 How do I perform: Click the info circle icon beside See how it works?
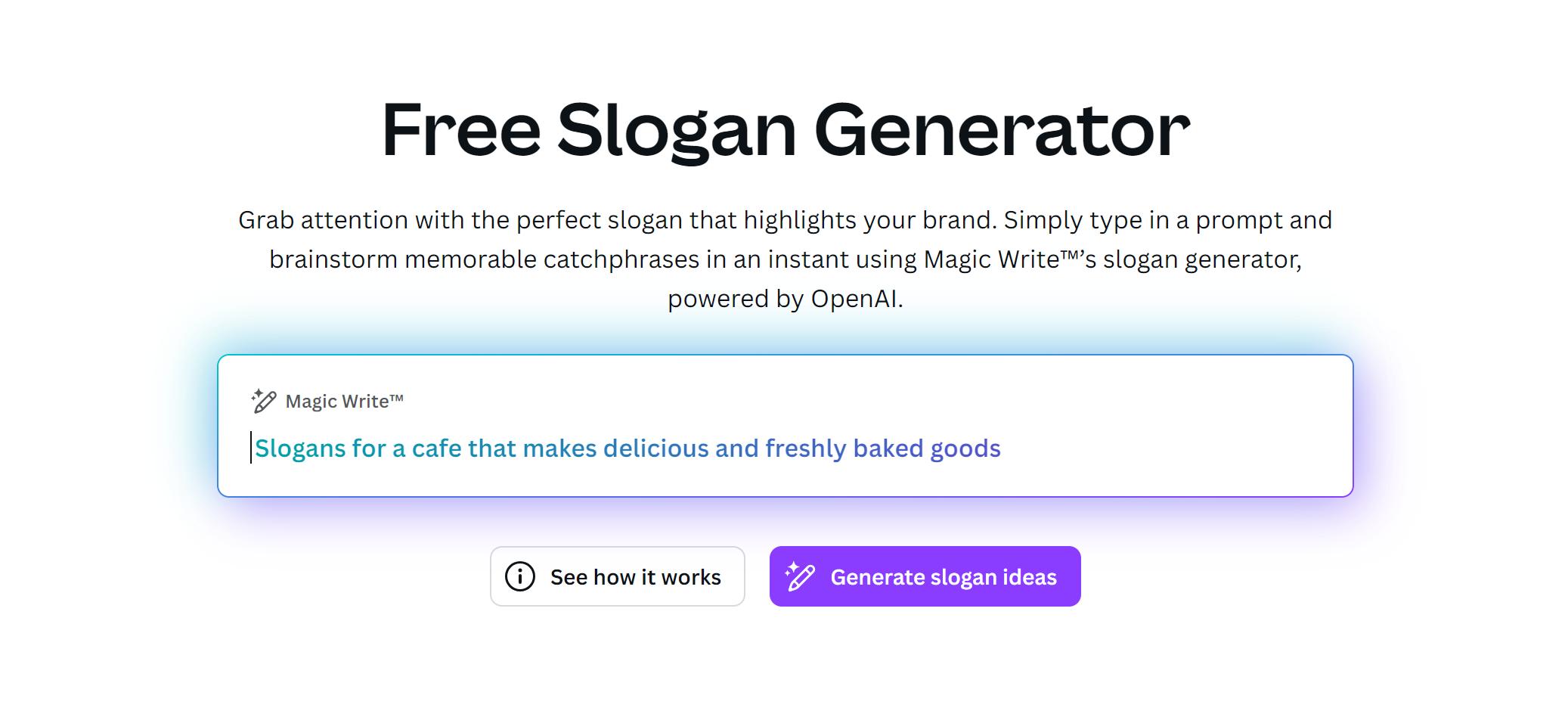[x=521, y=576]
